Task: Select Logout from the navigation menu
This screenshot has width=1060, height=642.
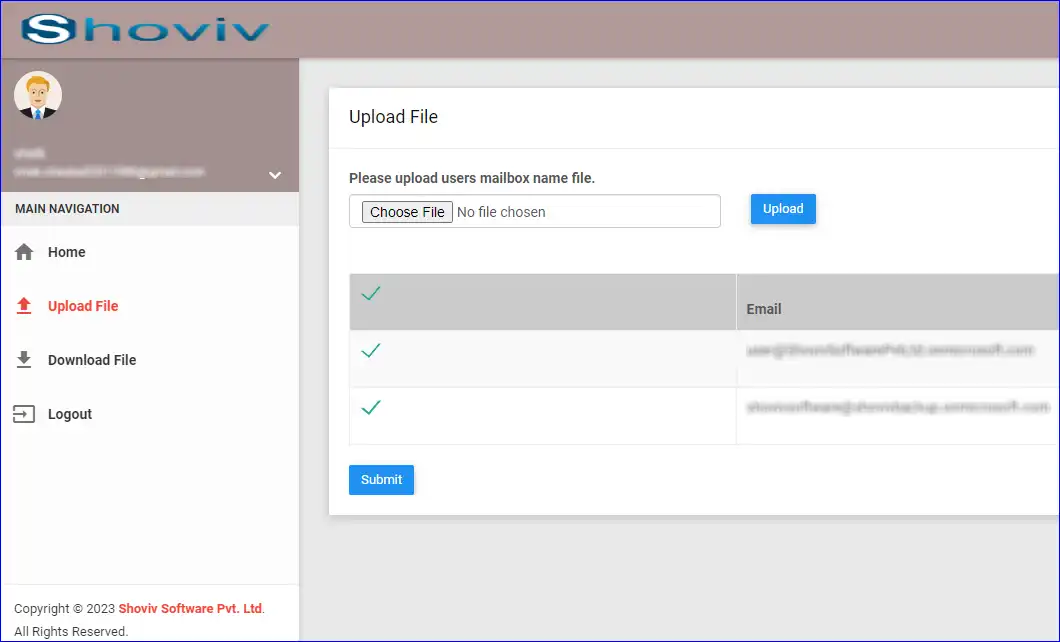Action: coord(70,413)
